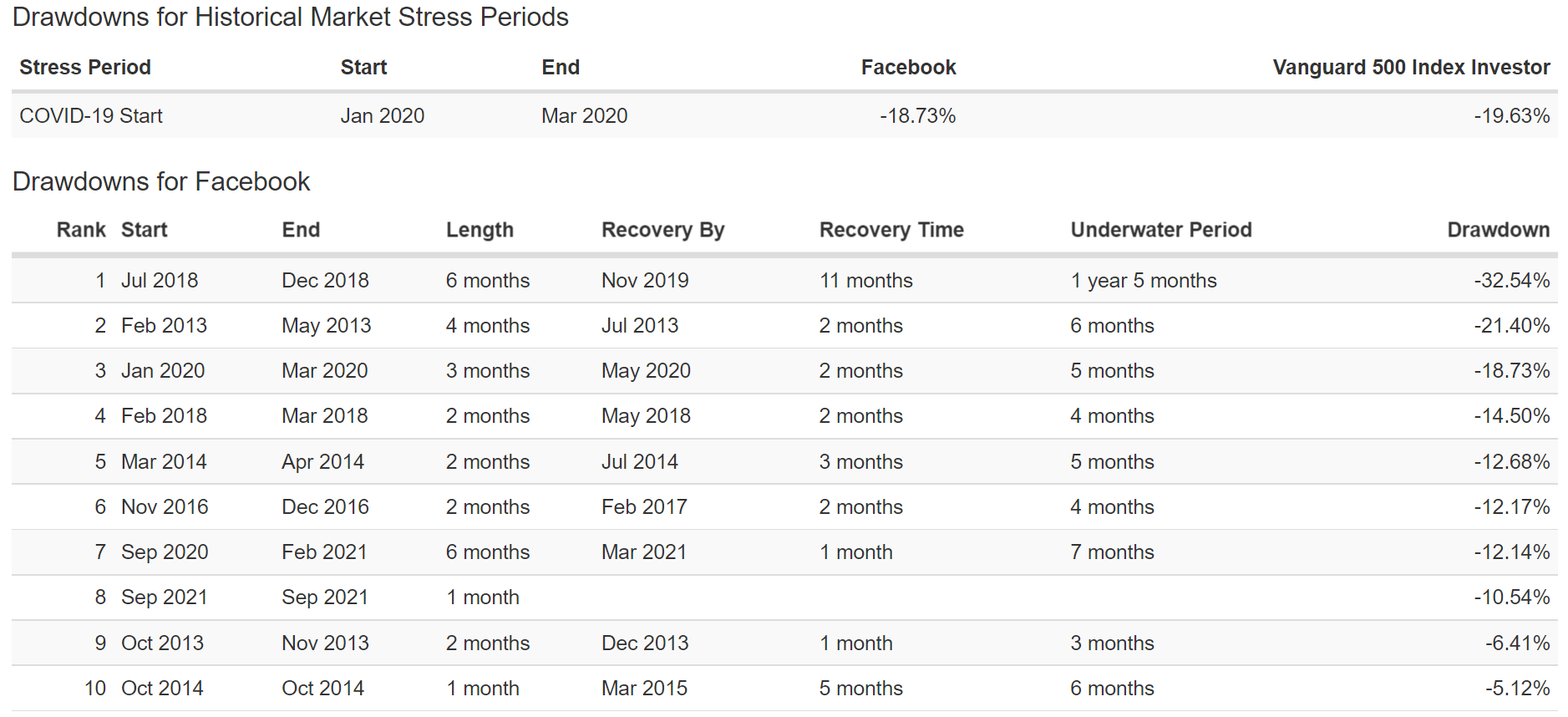Click the Drawdown column header
The width and height of the screenshot is (1568, 717).
click(x=1498, y=230)
